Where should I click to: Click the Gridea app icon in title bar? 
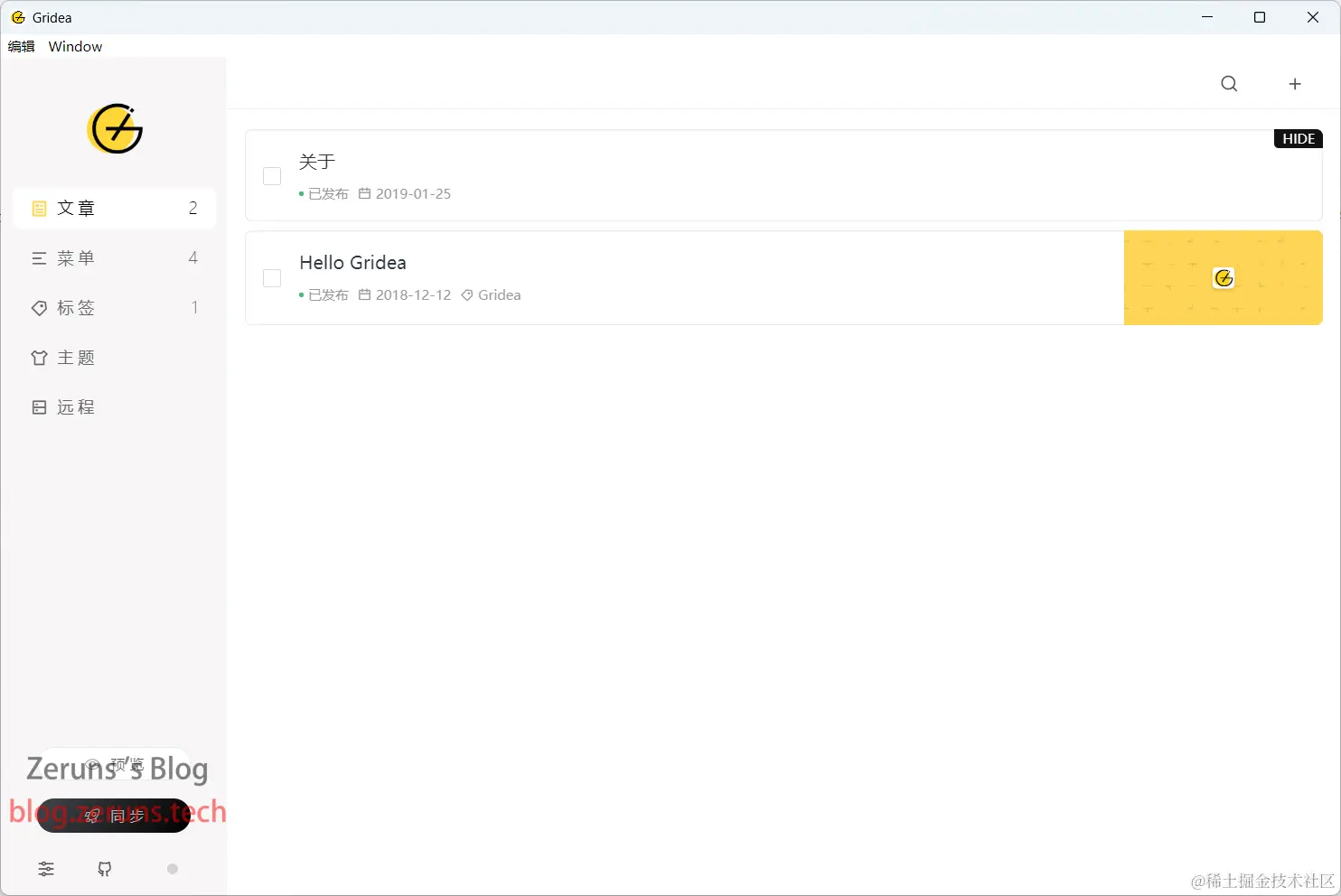point(18,17)
